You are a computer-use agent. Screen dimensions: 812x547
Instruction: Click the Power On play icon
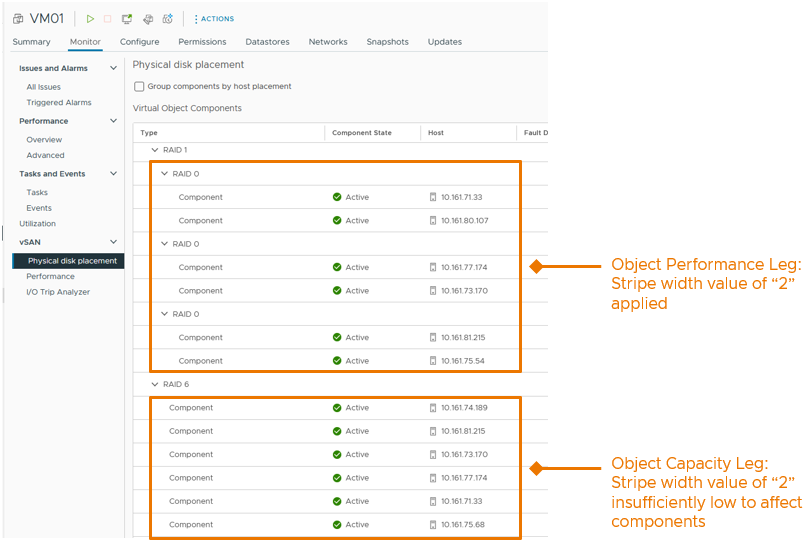click(90, 19)
